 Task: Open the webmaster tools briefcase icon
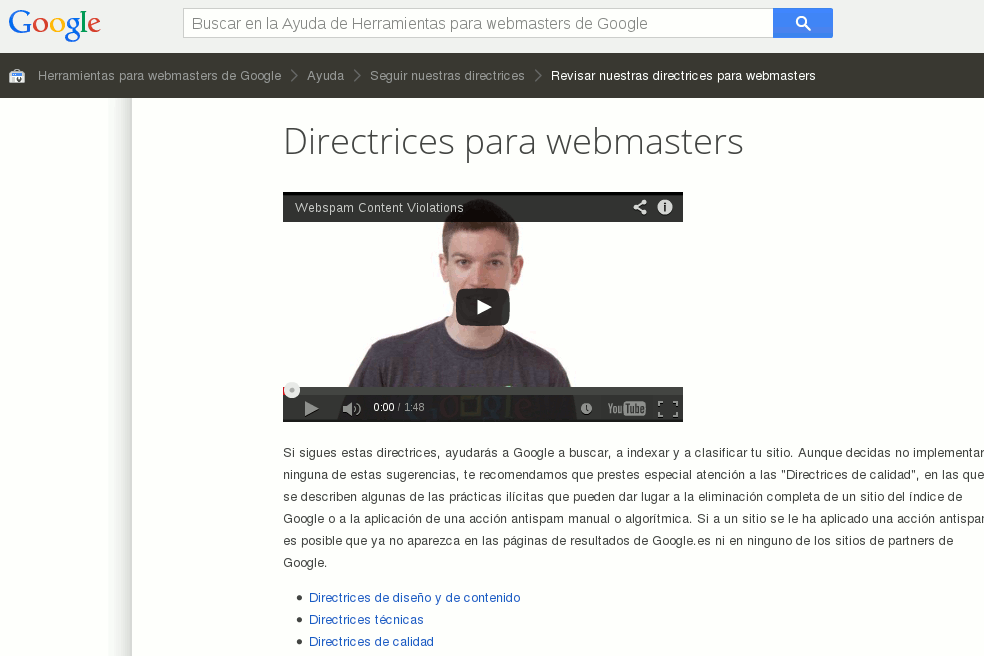tap(17, 76)
